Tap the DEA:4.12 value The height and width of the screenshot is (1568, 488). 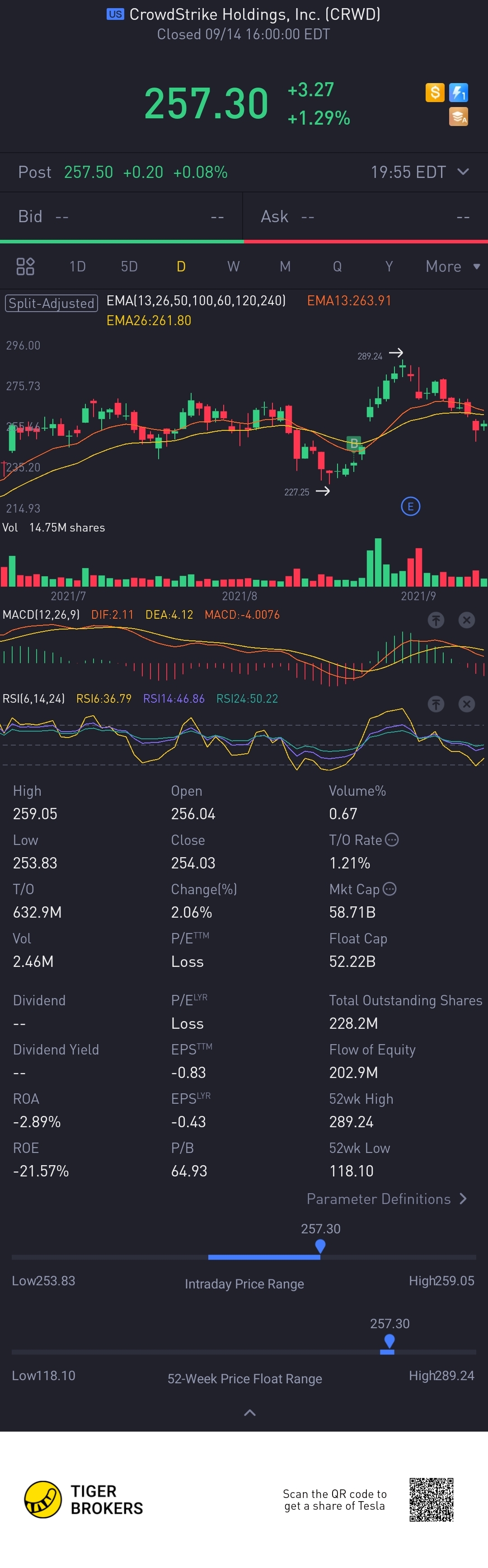point(169,614)
